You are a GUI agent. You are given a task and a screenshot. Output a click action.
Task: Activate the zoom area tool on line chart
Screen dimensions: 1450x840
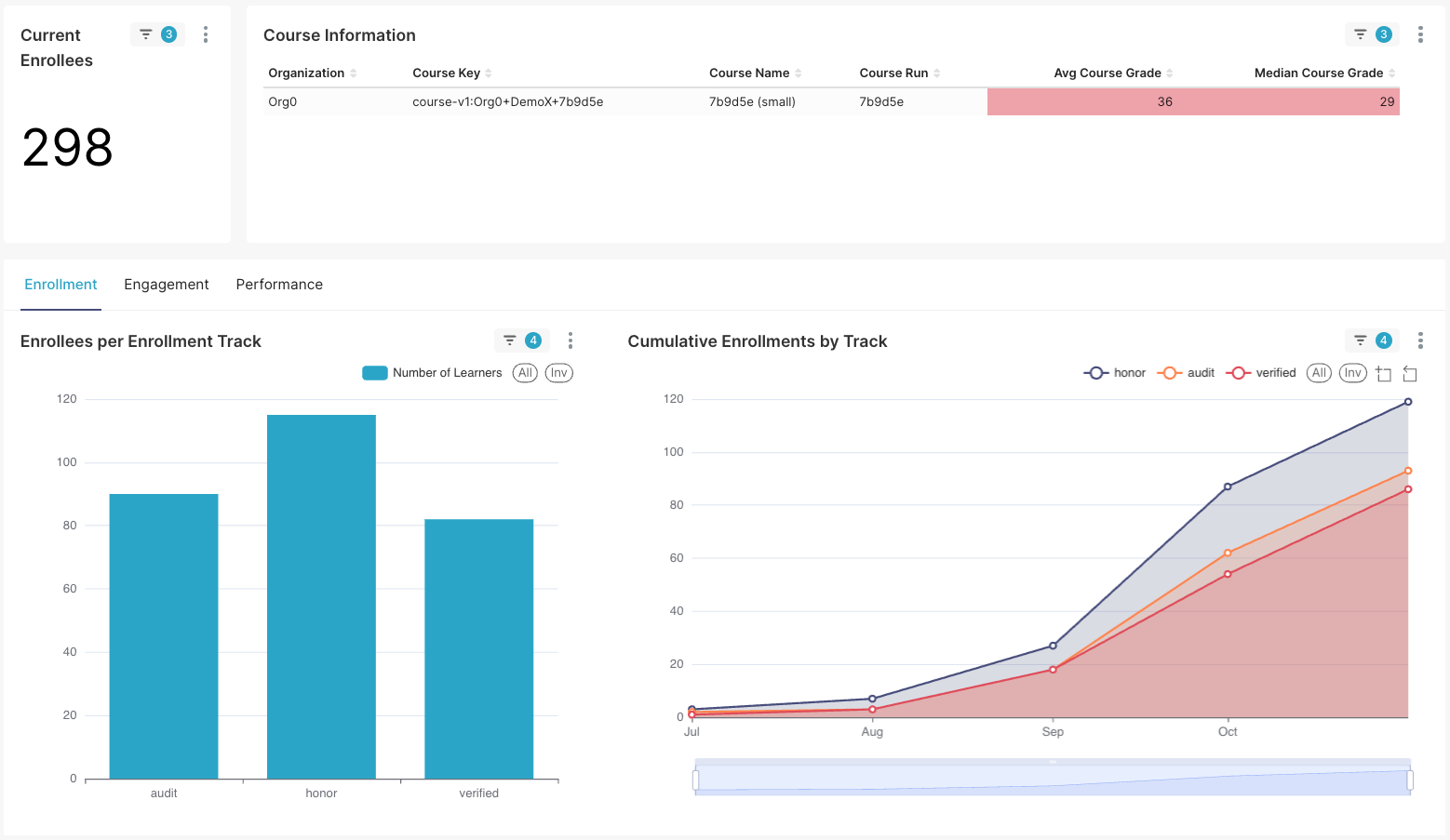(x=1383, y=374)
